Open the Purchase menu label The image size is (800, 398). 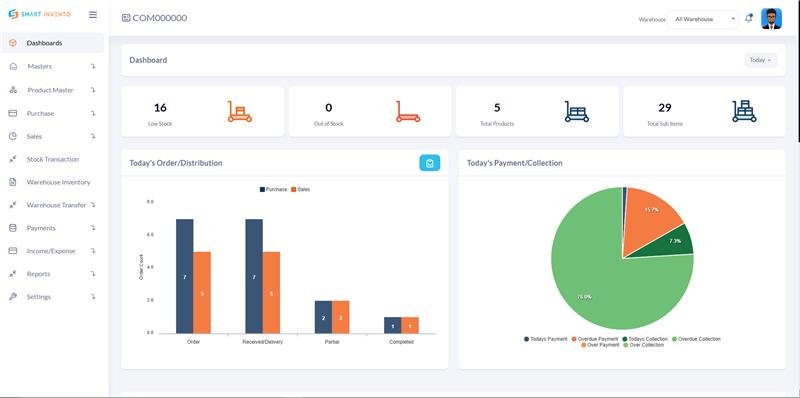click(40, 113)
